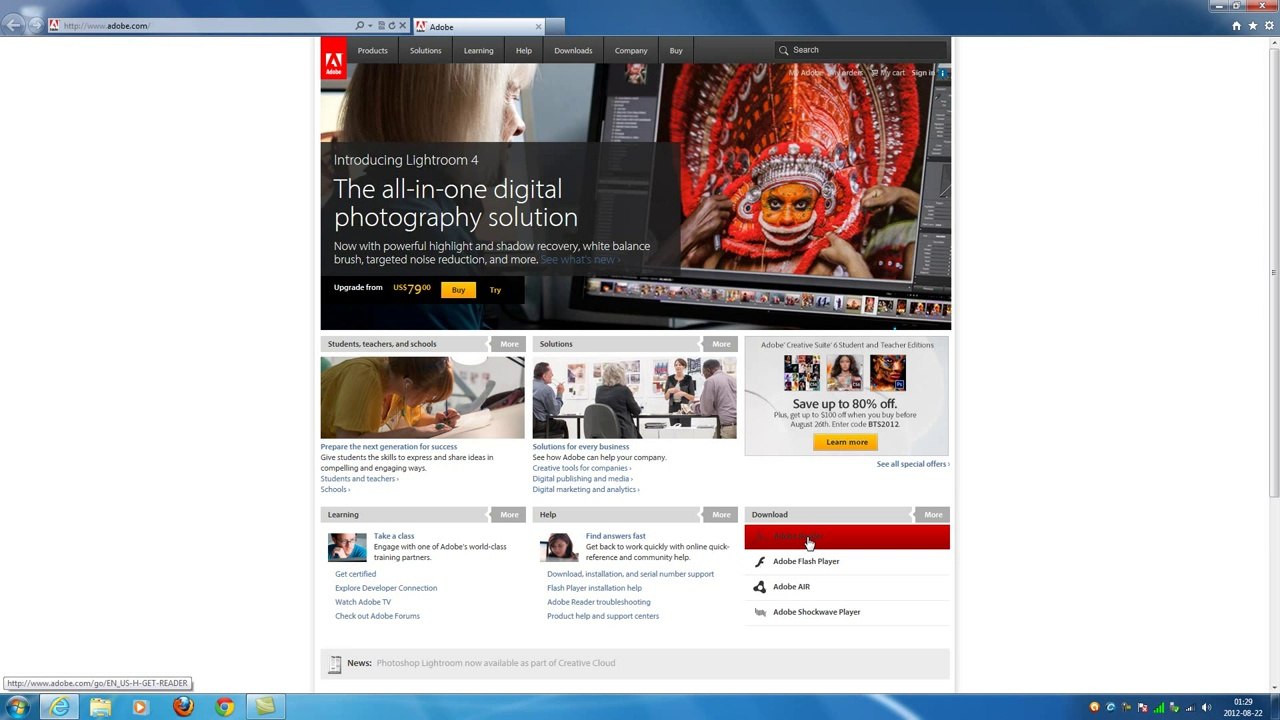Launch Firefox from the taskbar
The height and width of the screenshot is (720, 1280).
tap(183, 707)
